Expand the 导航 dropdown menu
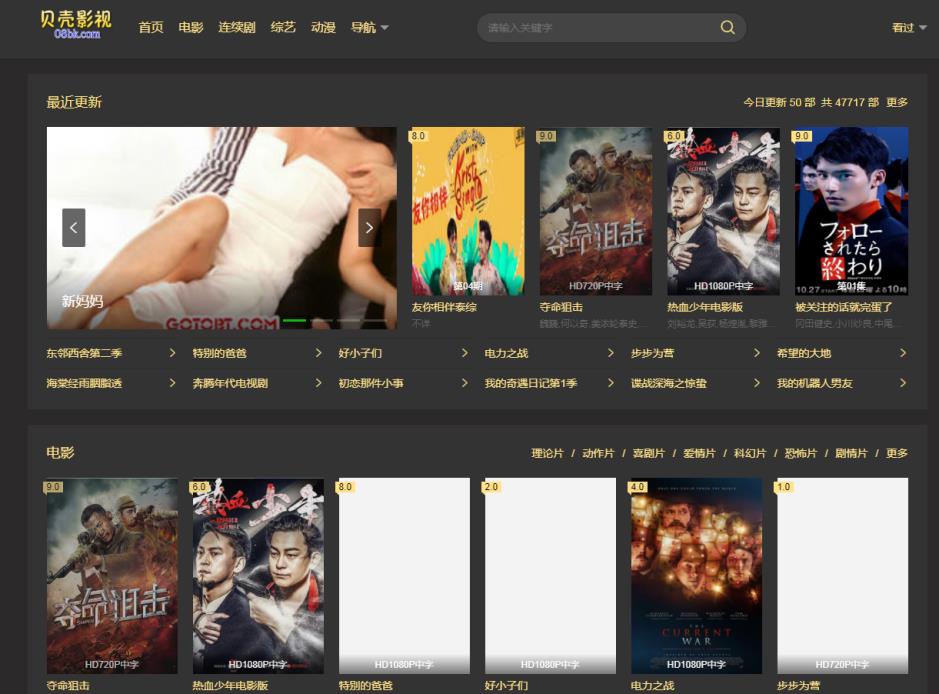Viewport: 939px width, 694px height. pos(369,27)
